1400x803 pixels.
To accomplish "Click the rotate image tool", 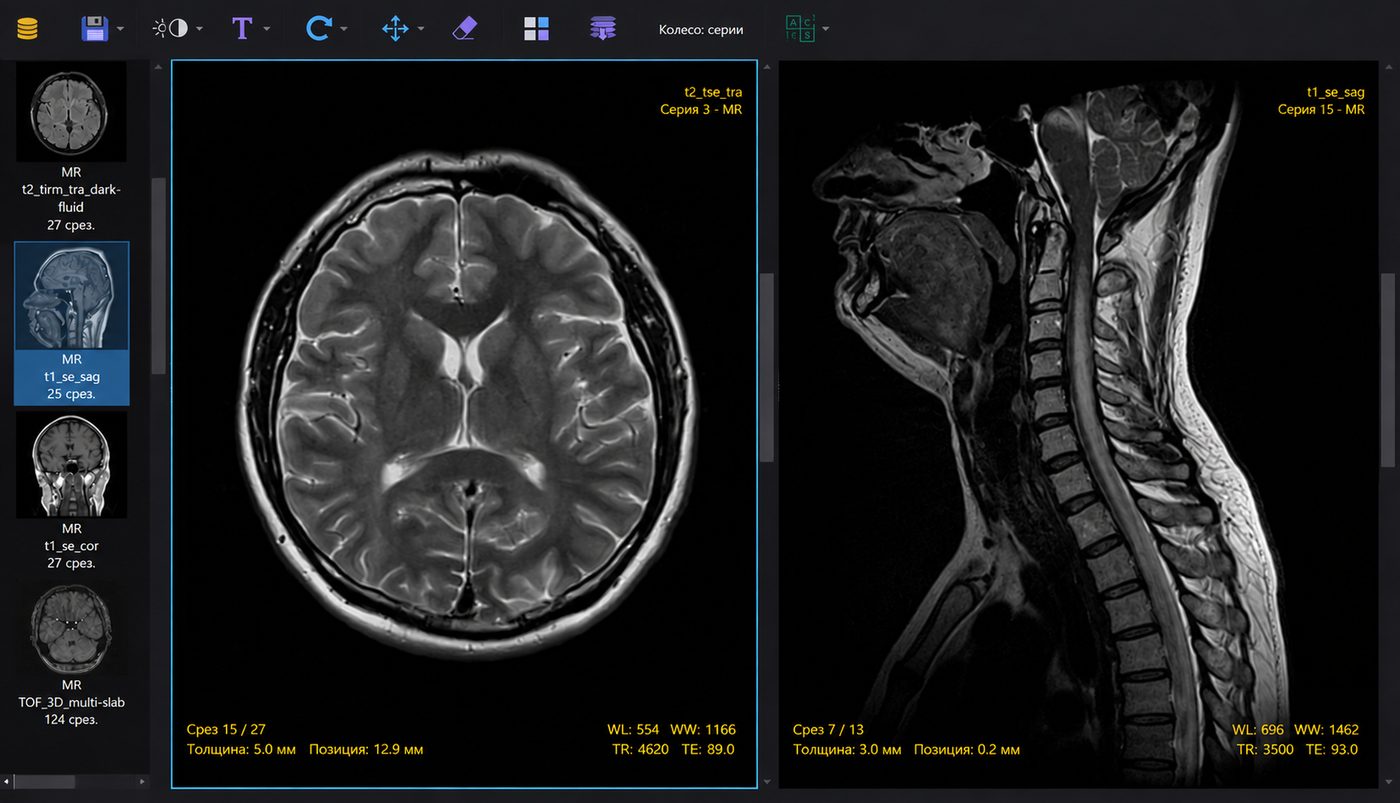I will [318, 29].
